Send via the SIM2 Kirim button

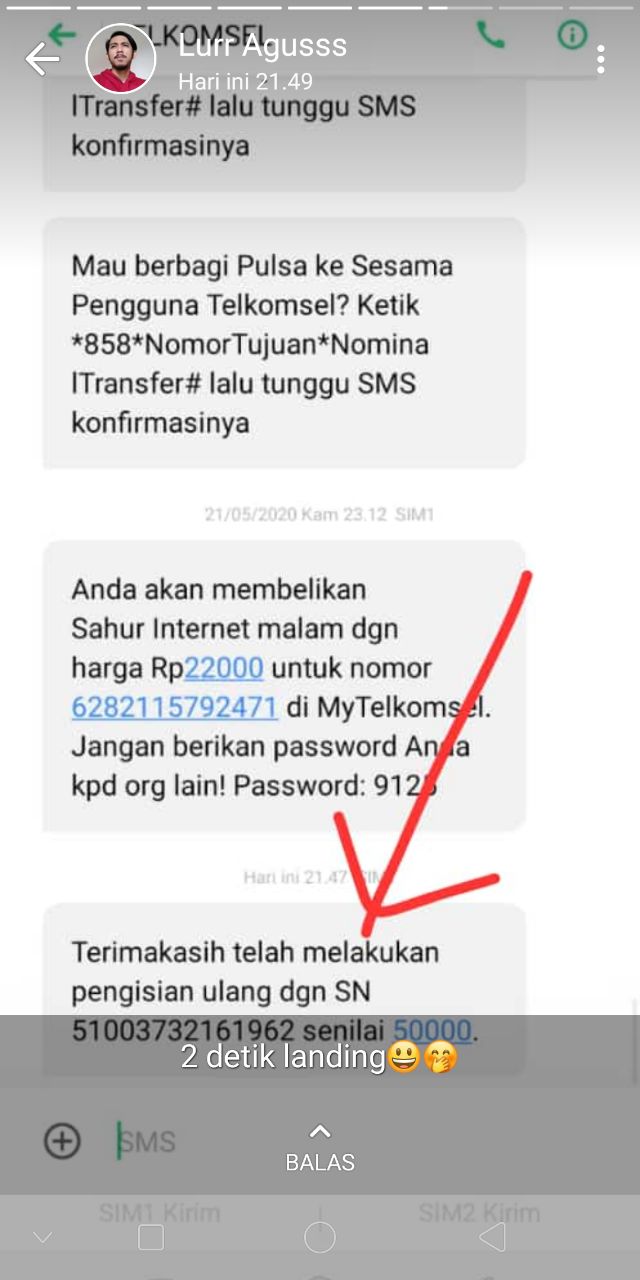click(x=479, y=1213)
